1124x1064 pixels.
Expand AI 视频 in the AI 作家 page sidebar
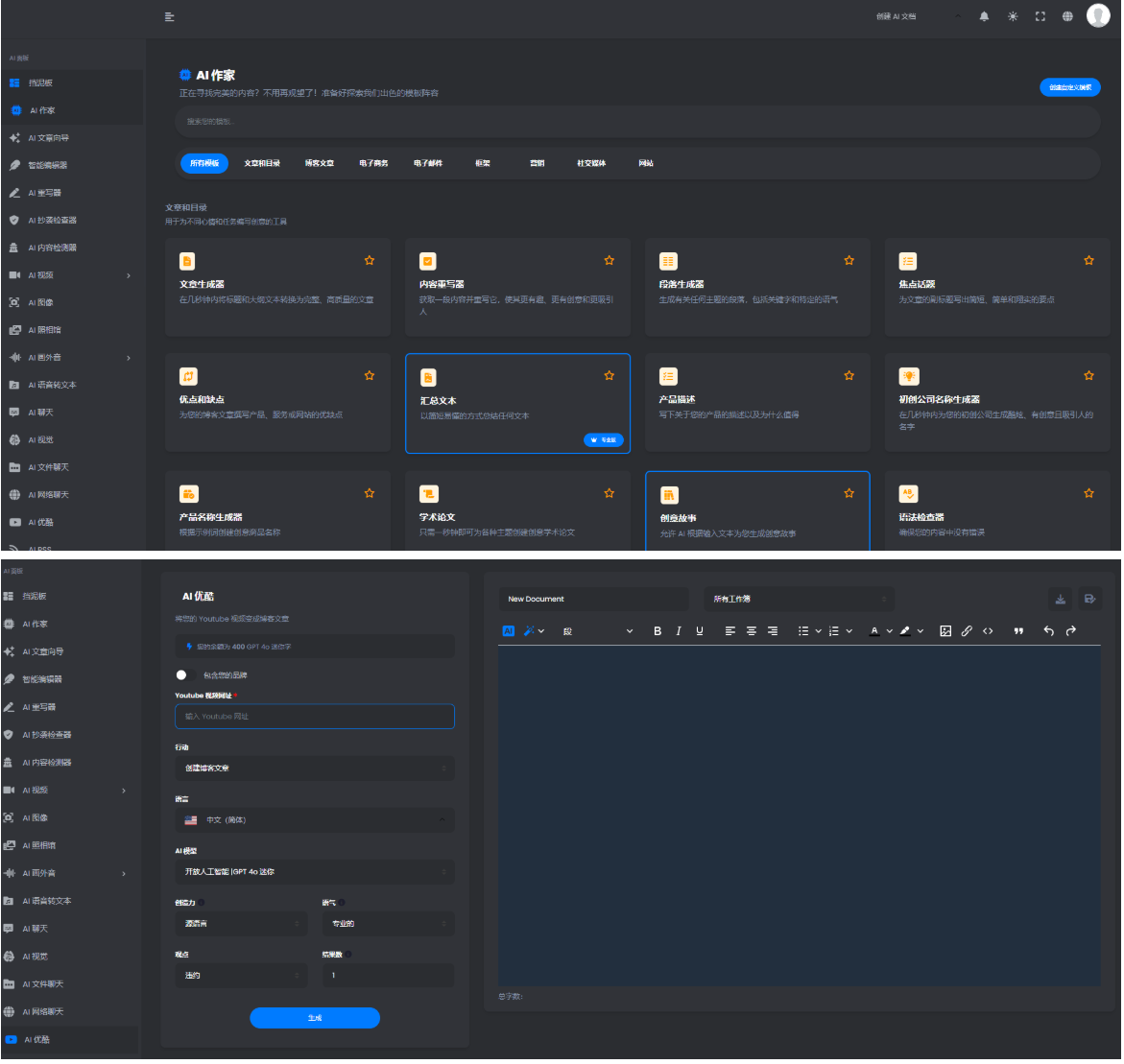[x=72, y=275]
